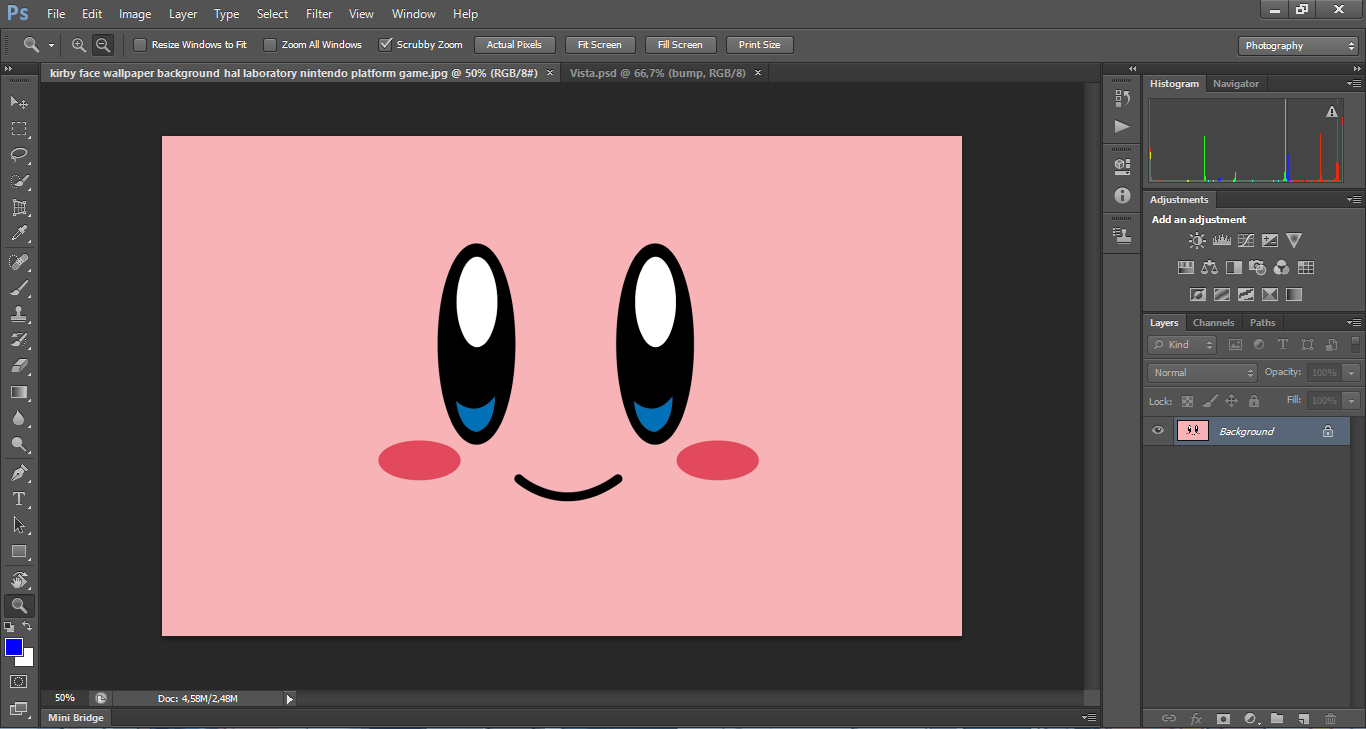Add a layer mask
This screenshot has width=1366, height=729.
click(x=1223, y=718)
